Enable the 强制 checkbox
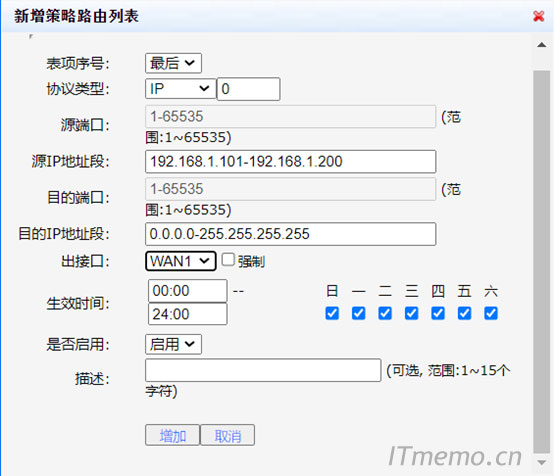Viewport: 554px width, 476px height. pyautogui.click(x=228, y=260)
